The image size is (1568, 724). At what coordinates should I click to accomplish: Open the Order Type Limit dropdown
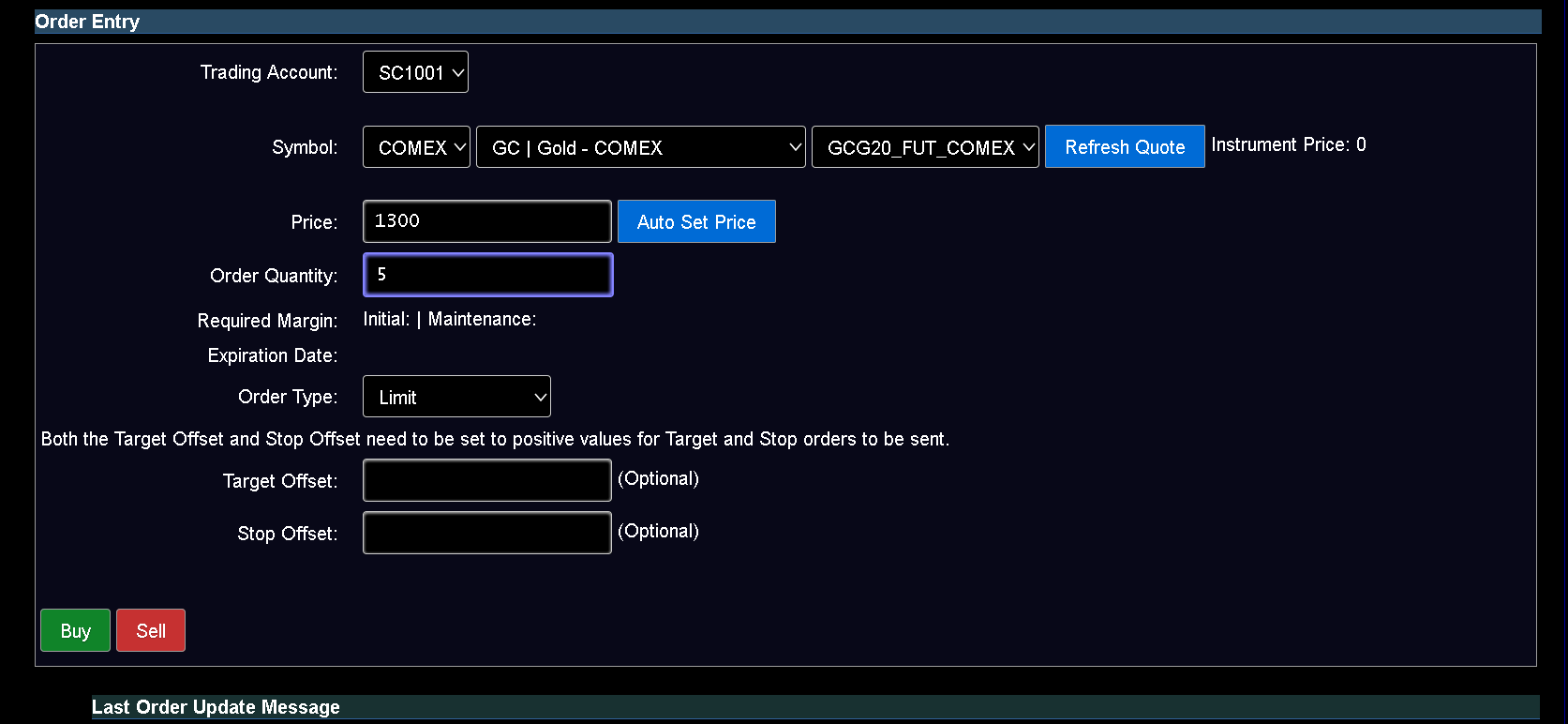tap(456, 397)
